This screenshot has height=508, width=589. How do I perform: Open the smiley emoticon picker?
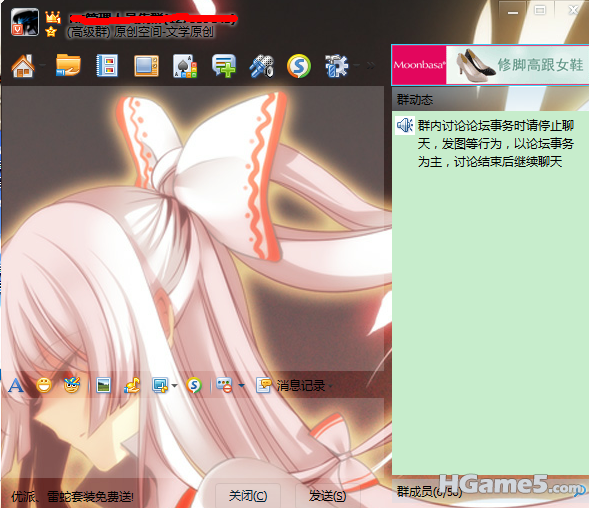44,385
